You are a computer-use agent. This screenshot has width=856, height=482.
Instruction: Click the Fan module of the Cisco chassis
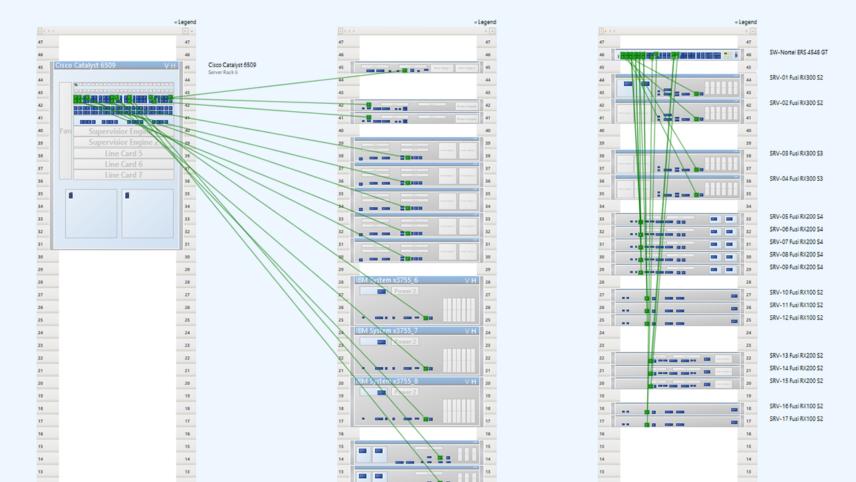coord(66,131)
